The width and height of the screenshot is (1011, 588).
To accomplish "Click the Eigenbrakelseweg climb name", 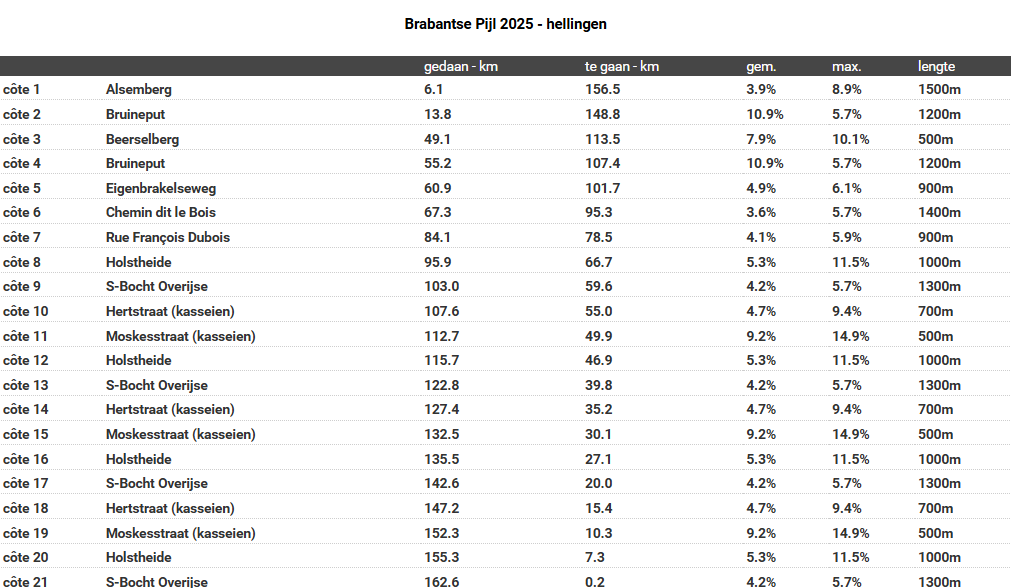I will tap(161, 188).
